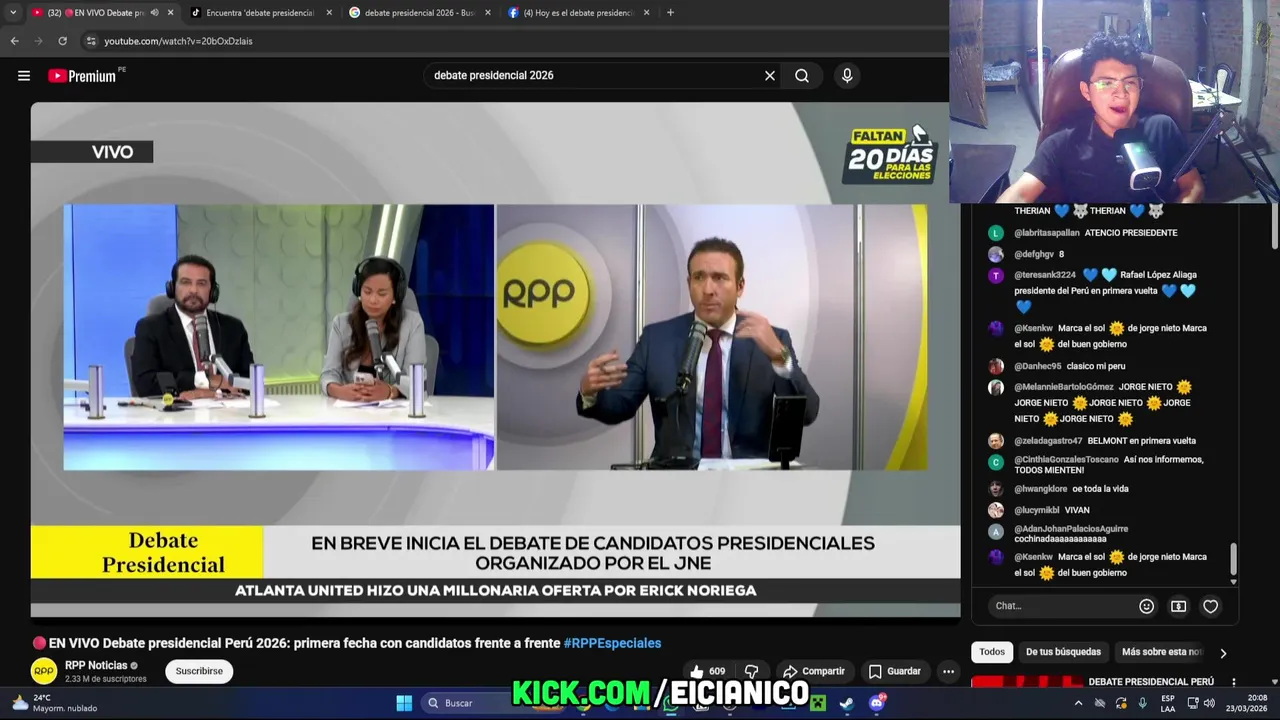Screen dimensions: 1280x720
Task: Share the video via Compartir button
Action: (x=814, y=671)
